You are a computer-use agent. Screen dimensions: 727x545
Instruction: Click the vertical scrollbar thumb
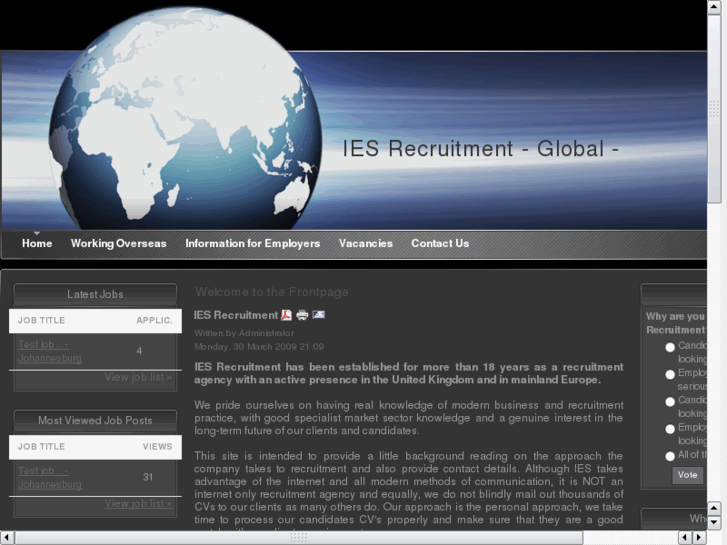714,108
